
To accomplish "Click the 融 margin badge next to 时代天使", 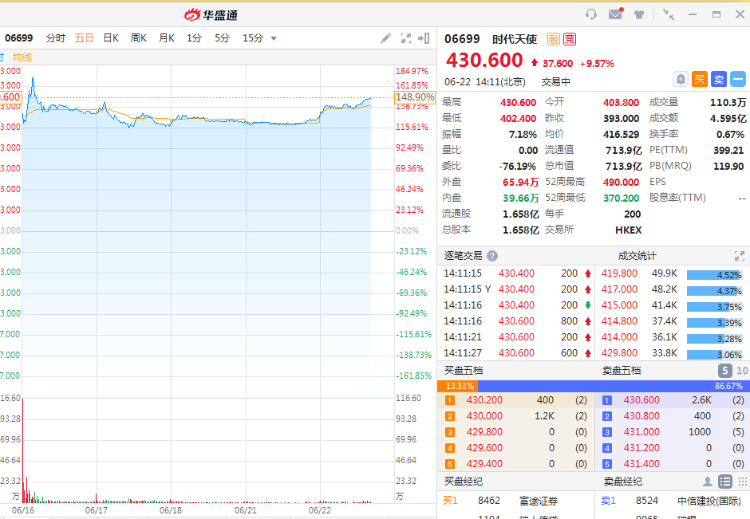I will 553,39.
